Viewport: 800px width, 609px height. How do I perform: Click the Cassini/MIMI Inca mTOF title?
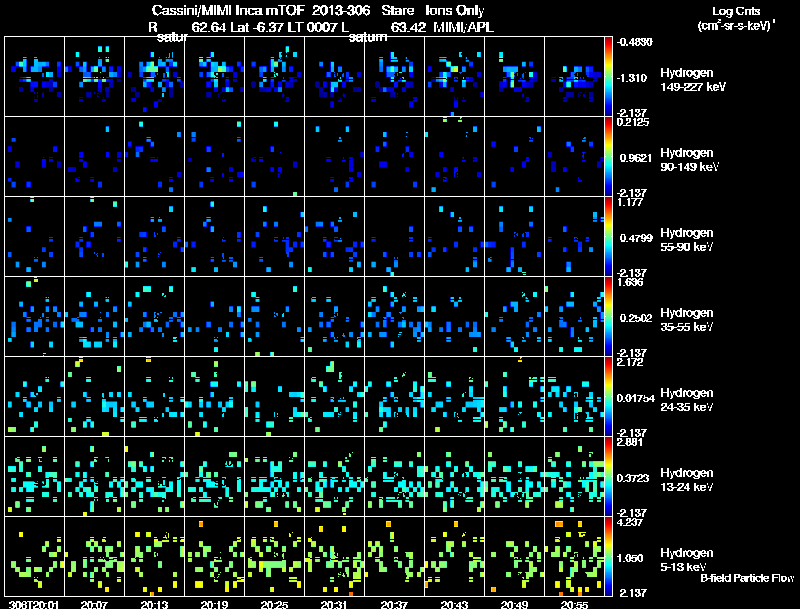[x=222, y=10]
